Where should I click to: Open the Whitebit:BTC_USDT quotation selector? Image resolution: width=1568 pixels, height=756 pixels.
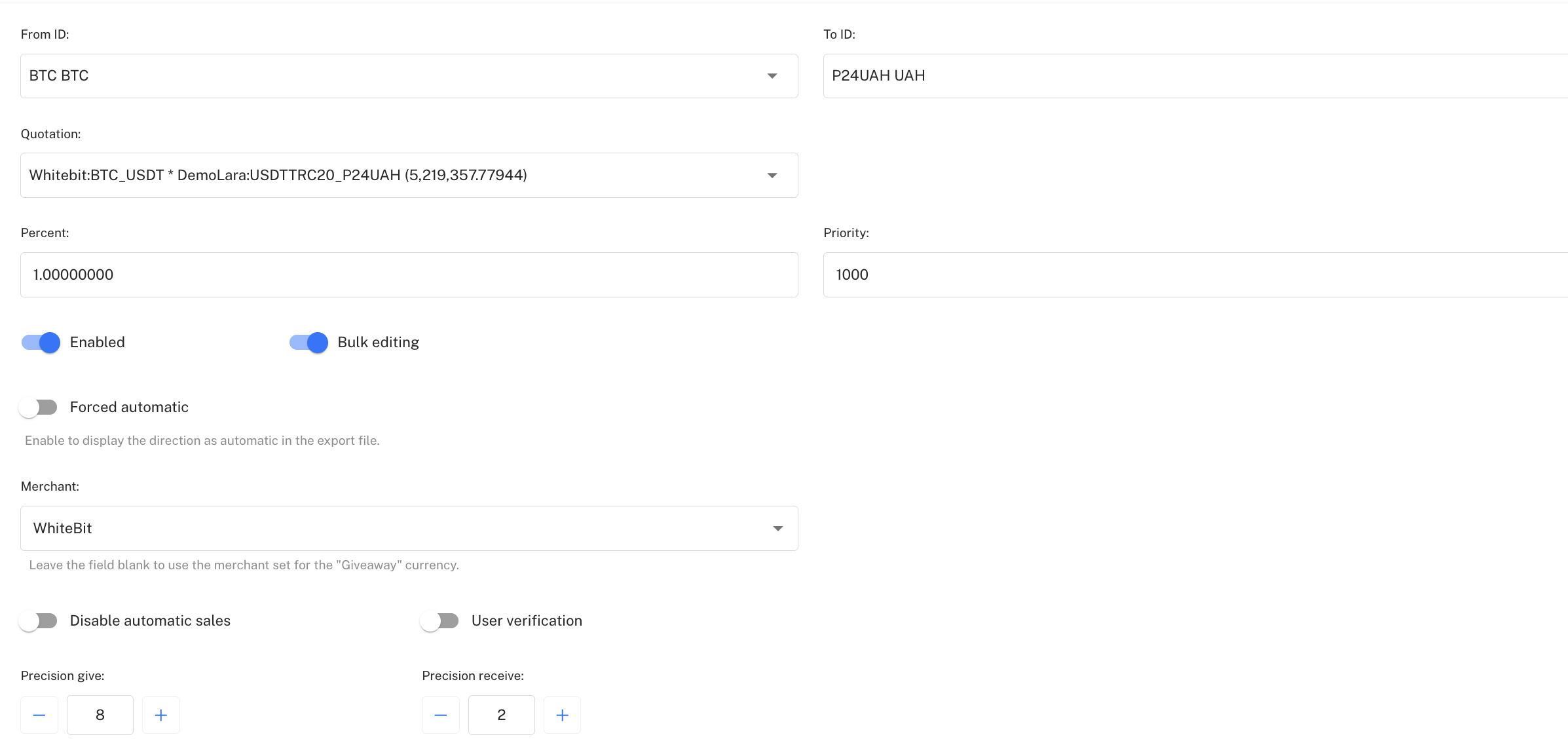tap(393, 176)
